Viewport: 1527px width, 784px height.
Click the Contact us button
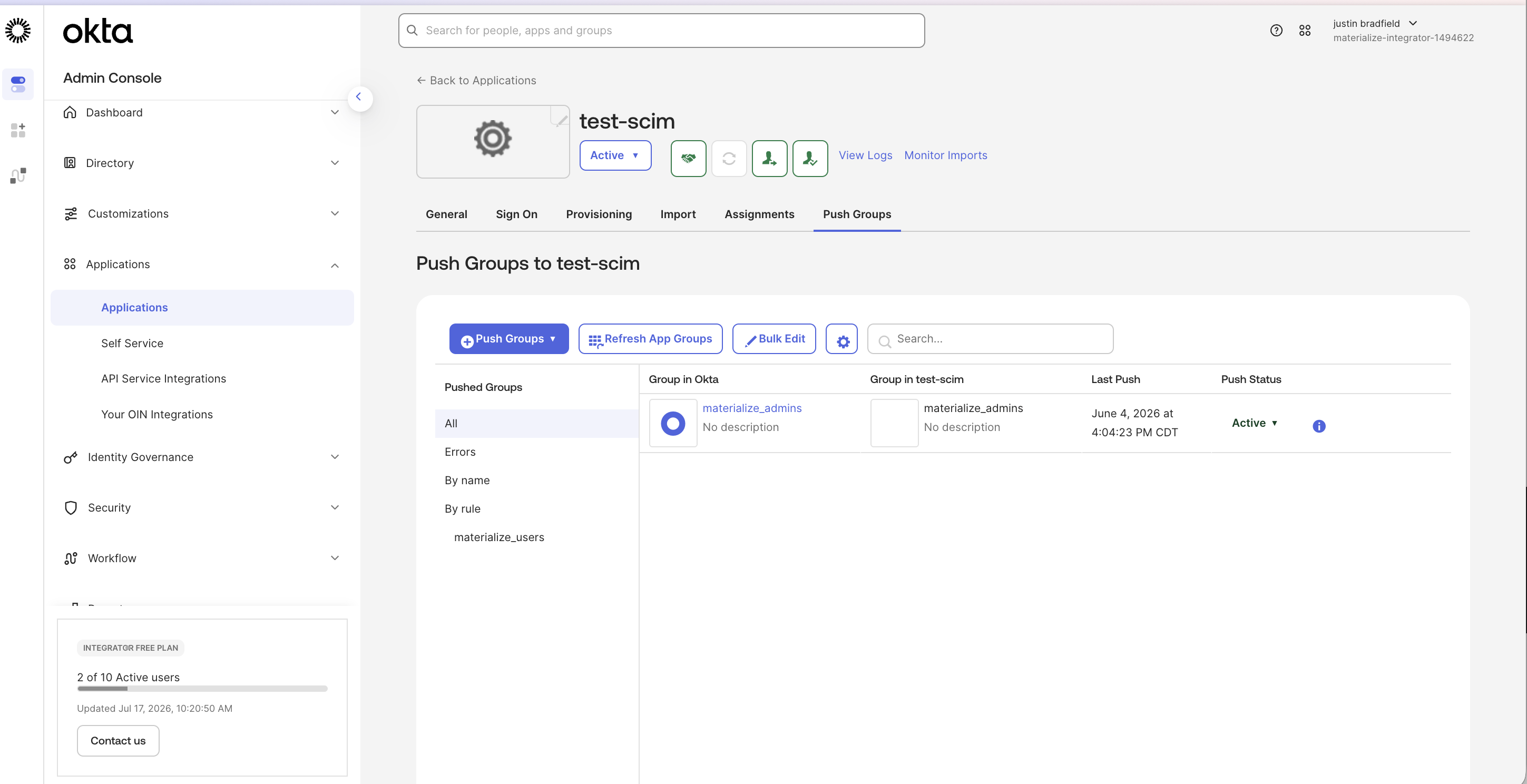pos(118,741)
